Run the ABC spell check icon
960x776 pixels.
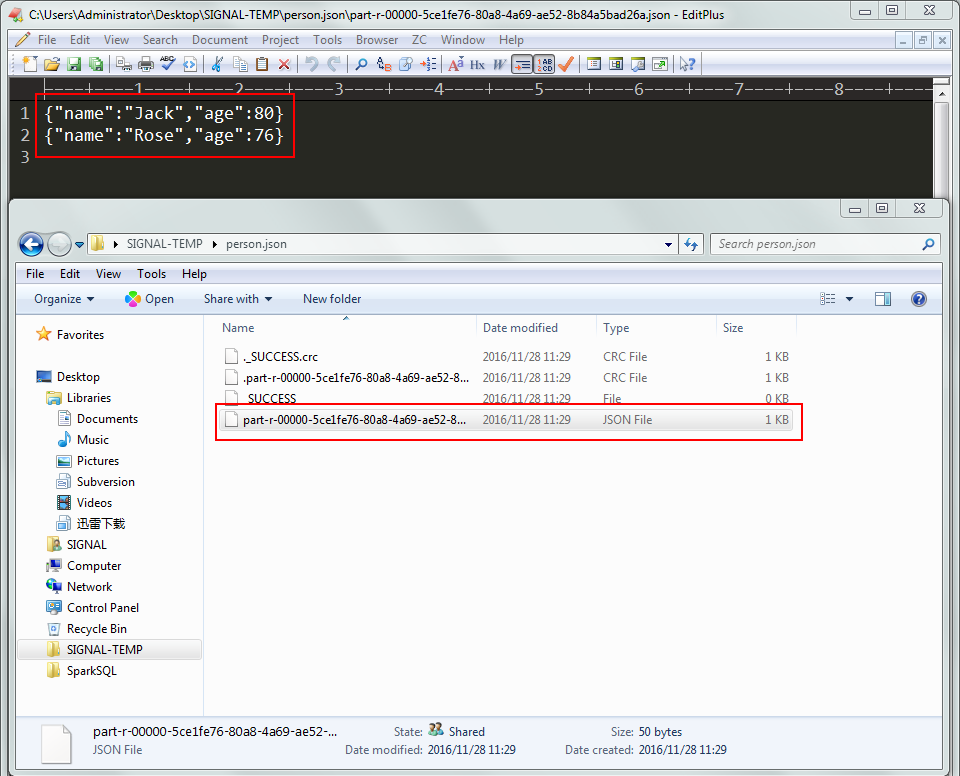tap(168, 64)
